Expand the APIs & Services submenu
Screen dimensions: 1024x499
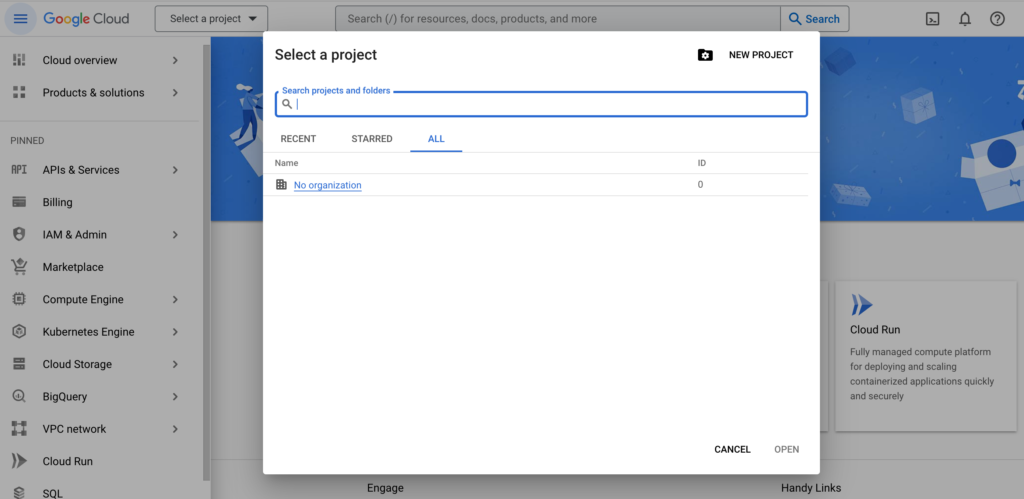175,170
